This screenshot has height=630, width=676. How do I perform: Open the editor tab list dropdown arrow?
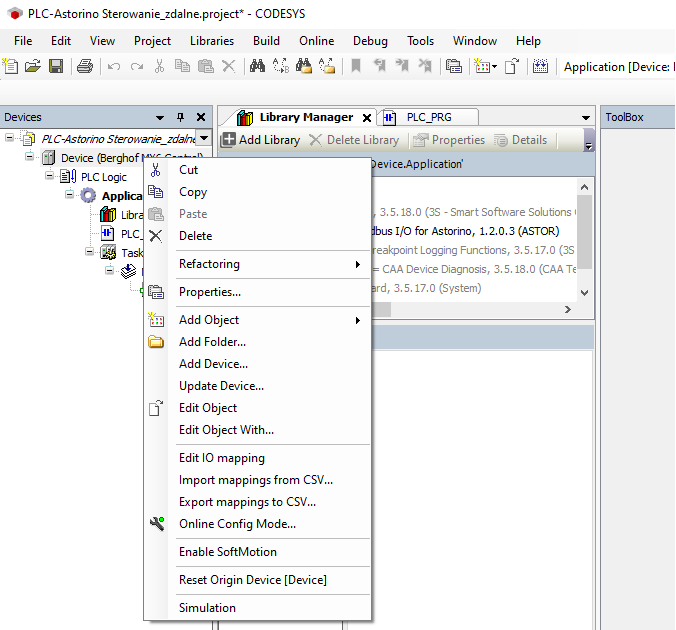(585, 117)
